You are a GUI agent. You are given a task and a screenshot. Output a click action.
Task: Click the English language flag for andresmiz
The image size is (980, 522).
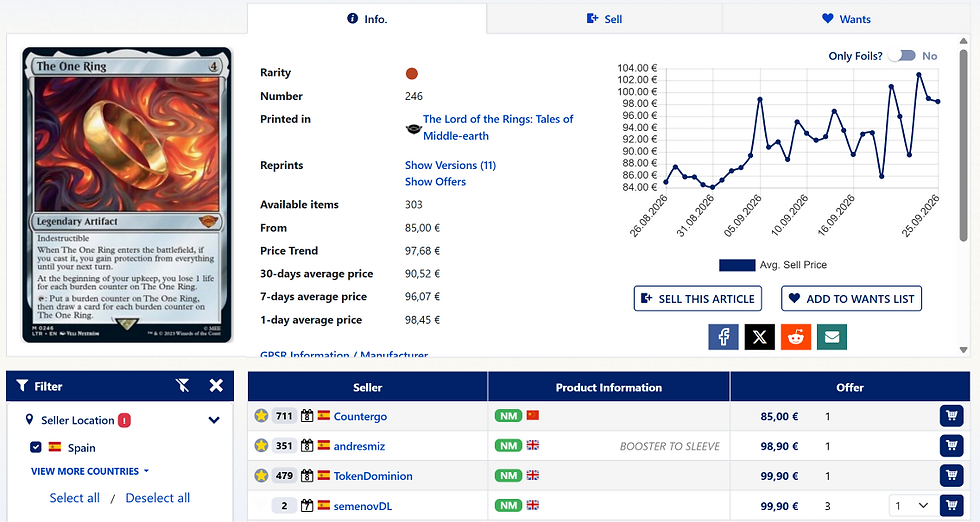(532, 445)
